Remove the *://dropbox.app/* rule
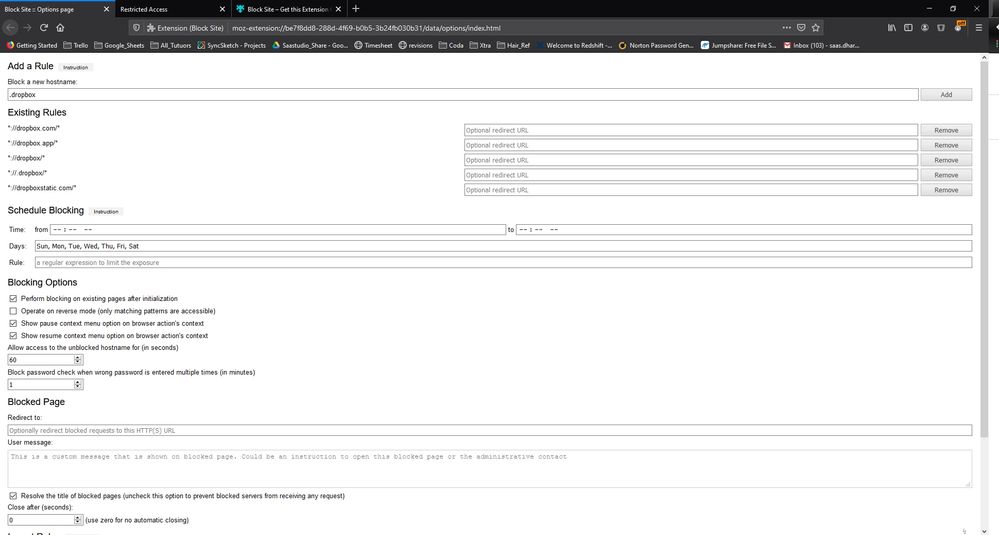The height and width of the screenshot is (535, 999). [946, 145]
